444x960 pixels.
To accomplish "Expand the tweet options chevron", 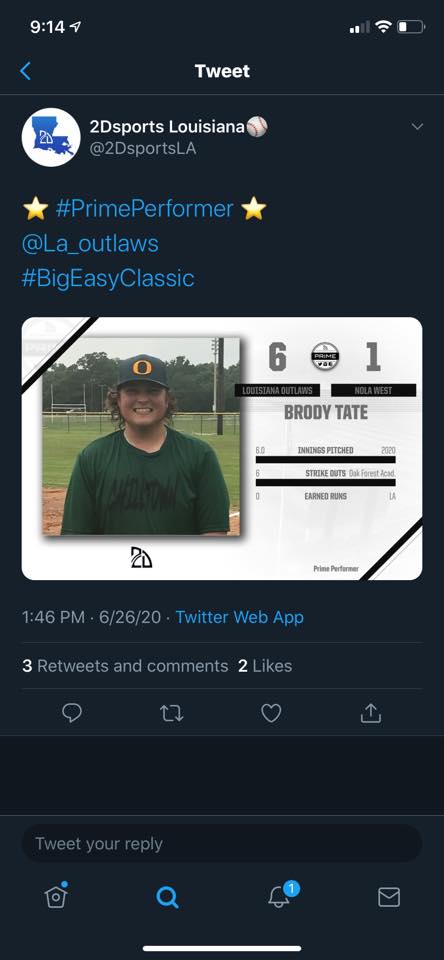I will 417,127.
